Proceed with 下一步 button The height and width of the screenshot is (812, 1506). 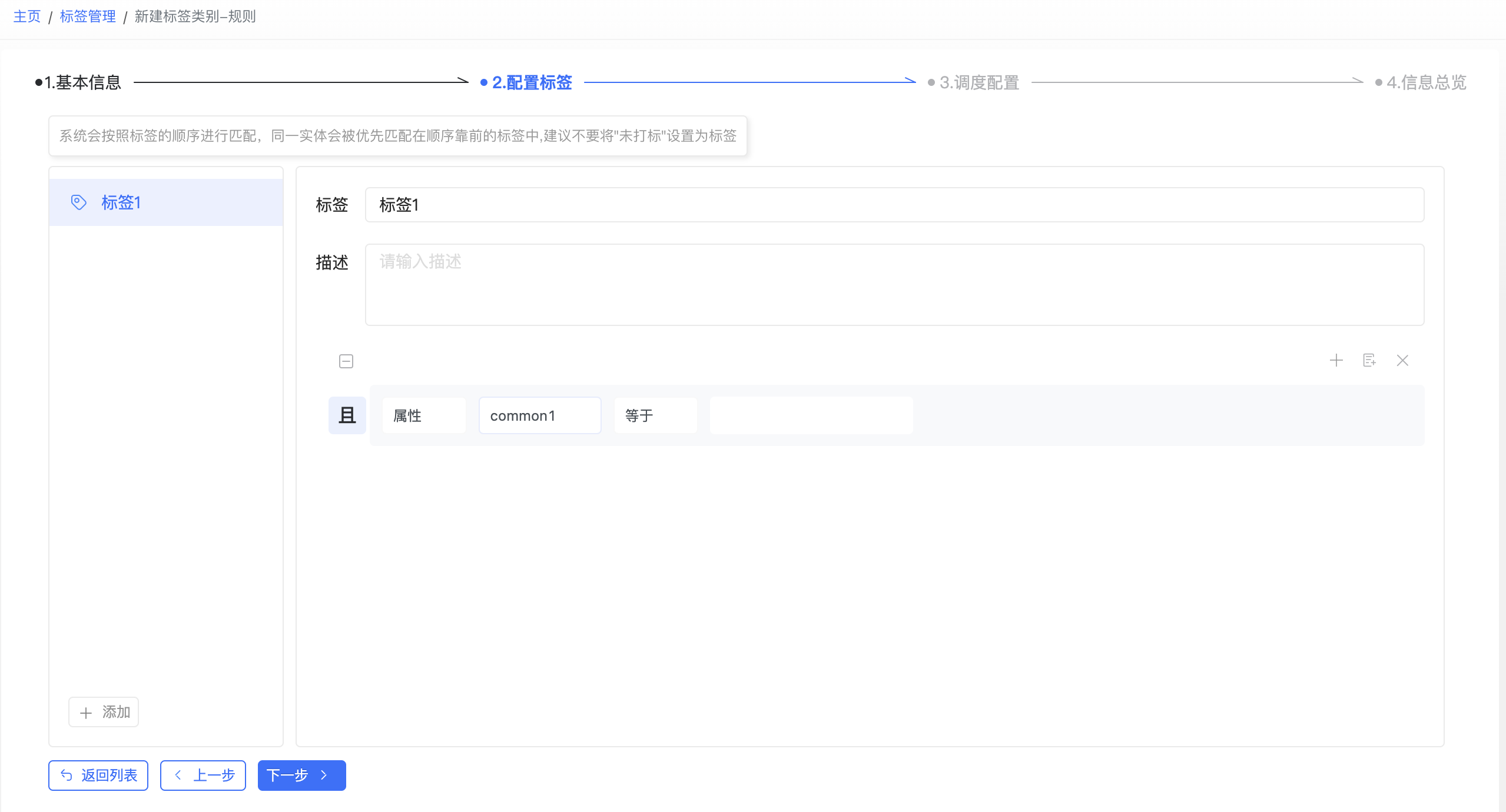(302, 776)
